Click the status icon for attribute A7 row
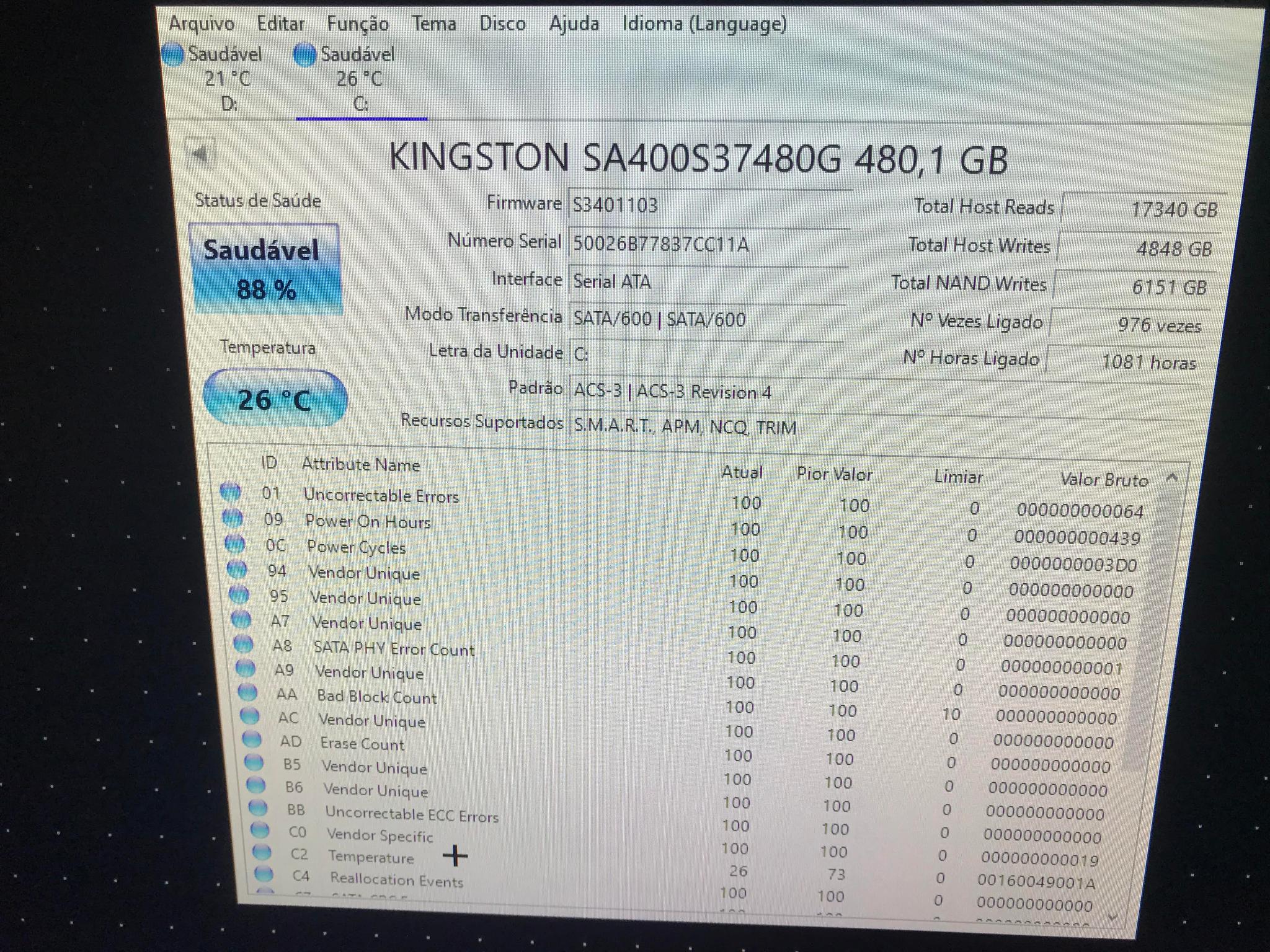 [x=241, y=619]
